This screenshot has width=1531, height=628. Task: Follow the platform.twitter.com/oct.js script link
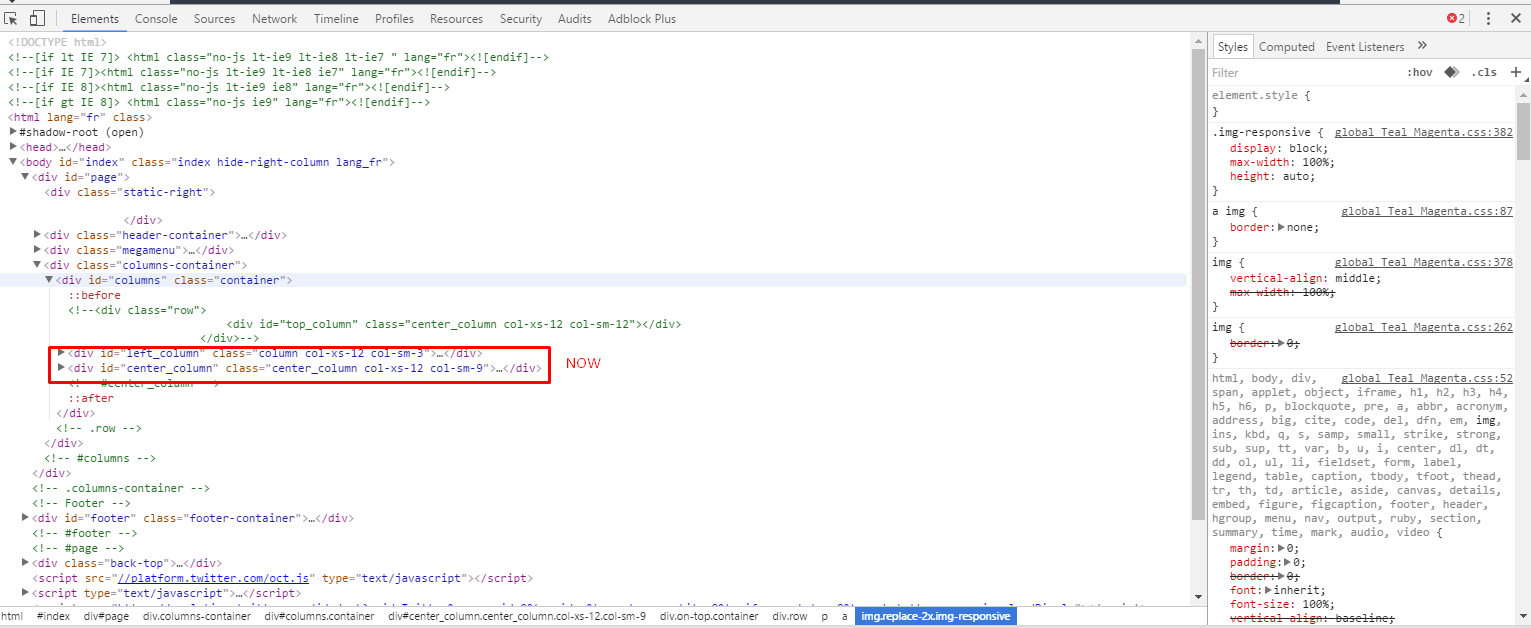pyautogui.click(x=215, y=578)
